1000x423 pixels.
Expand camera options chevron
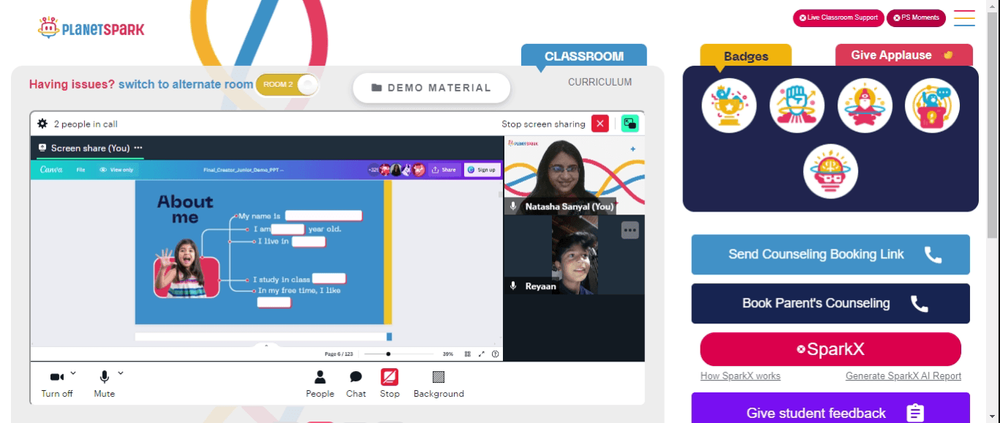(73, 373)
